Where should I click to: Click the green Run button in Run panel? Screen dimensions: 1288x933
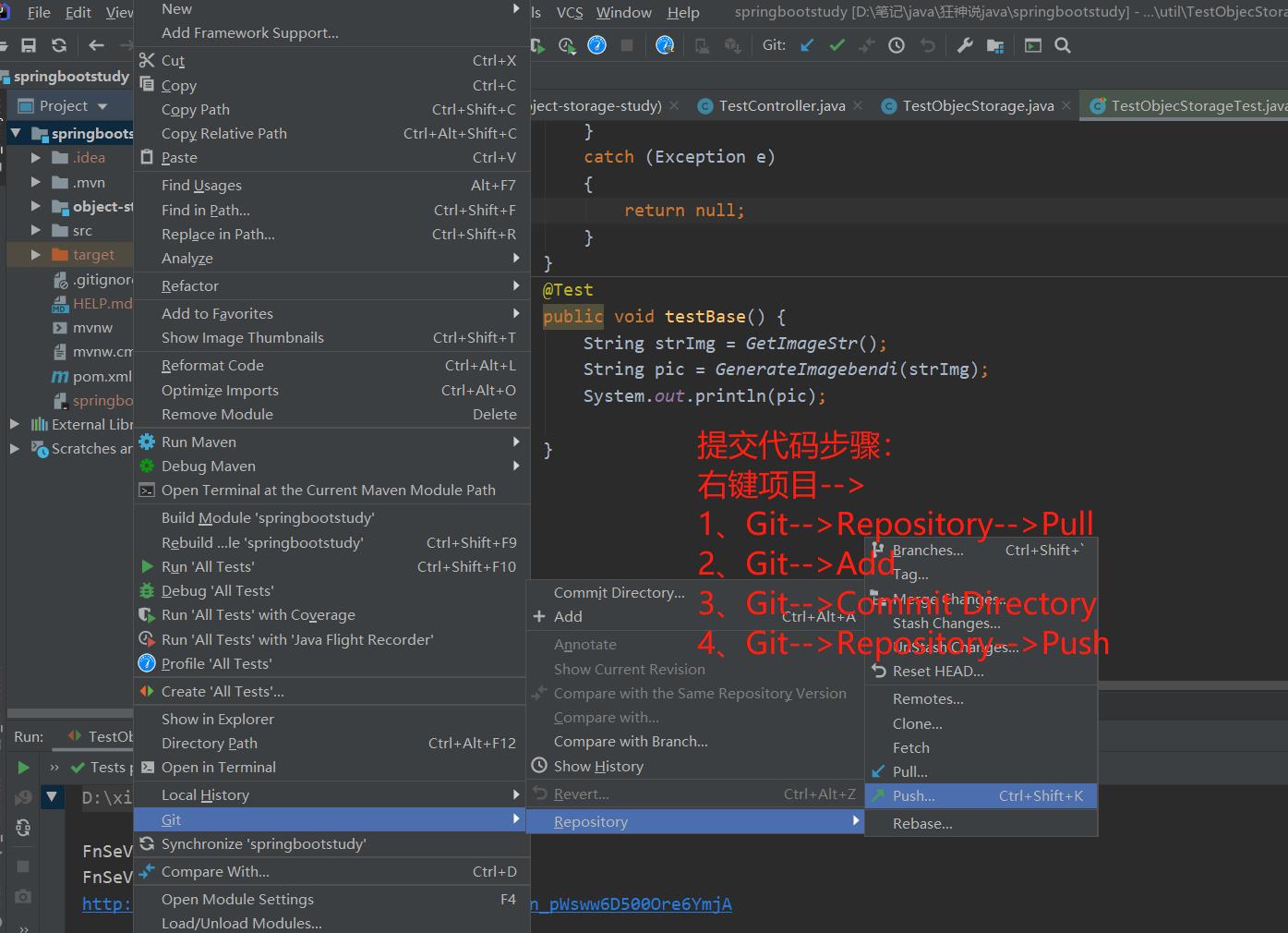[23, 768]
